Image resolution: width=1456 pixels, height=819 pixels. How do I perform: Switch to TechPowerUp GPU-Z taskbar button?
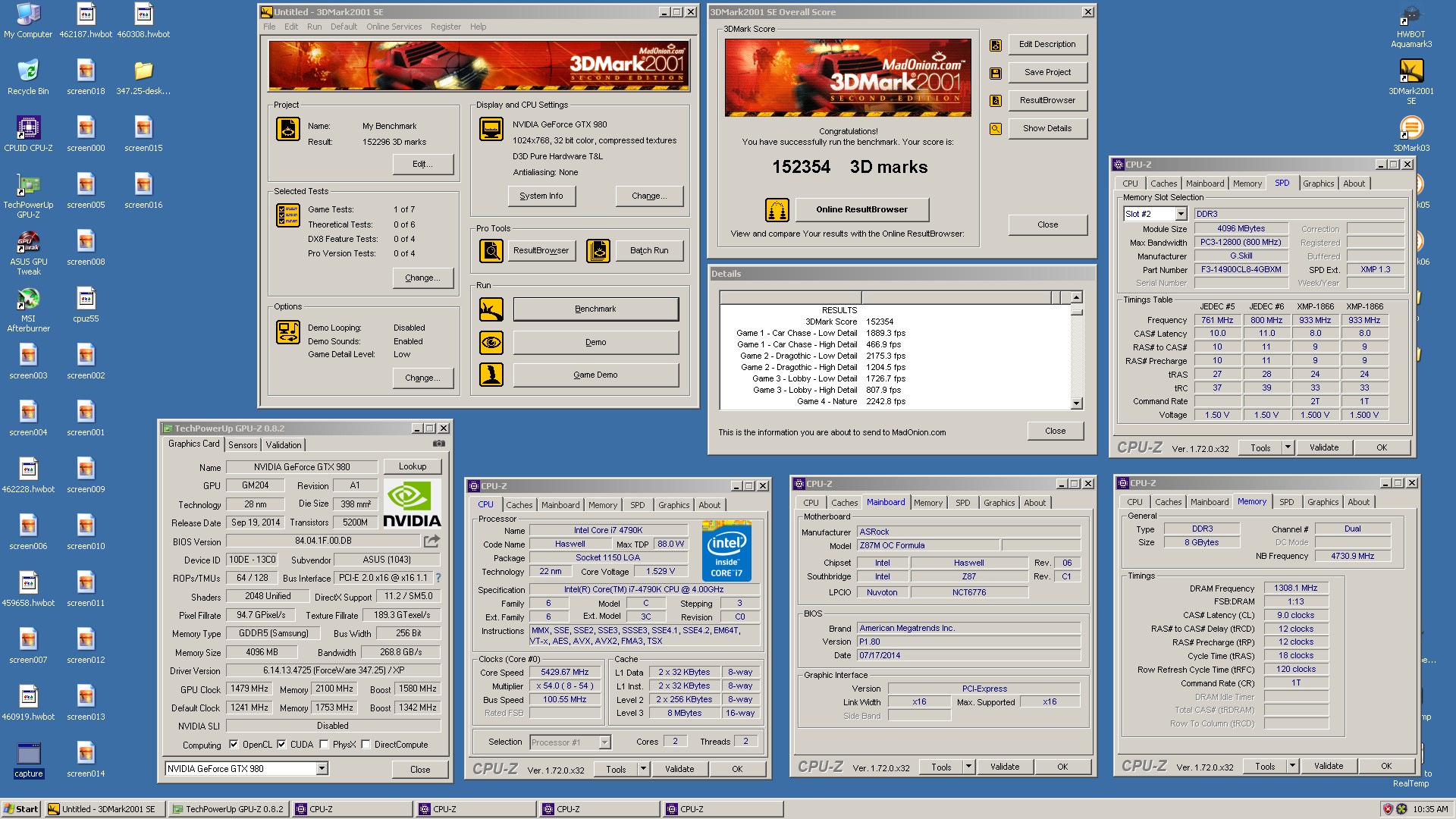click(x=227, y=809)
